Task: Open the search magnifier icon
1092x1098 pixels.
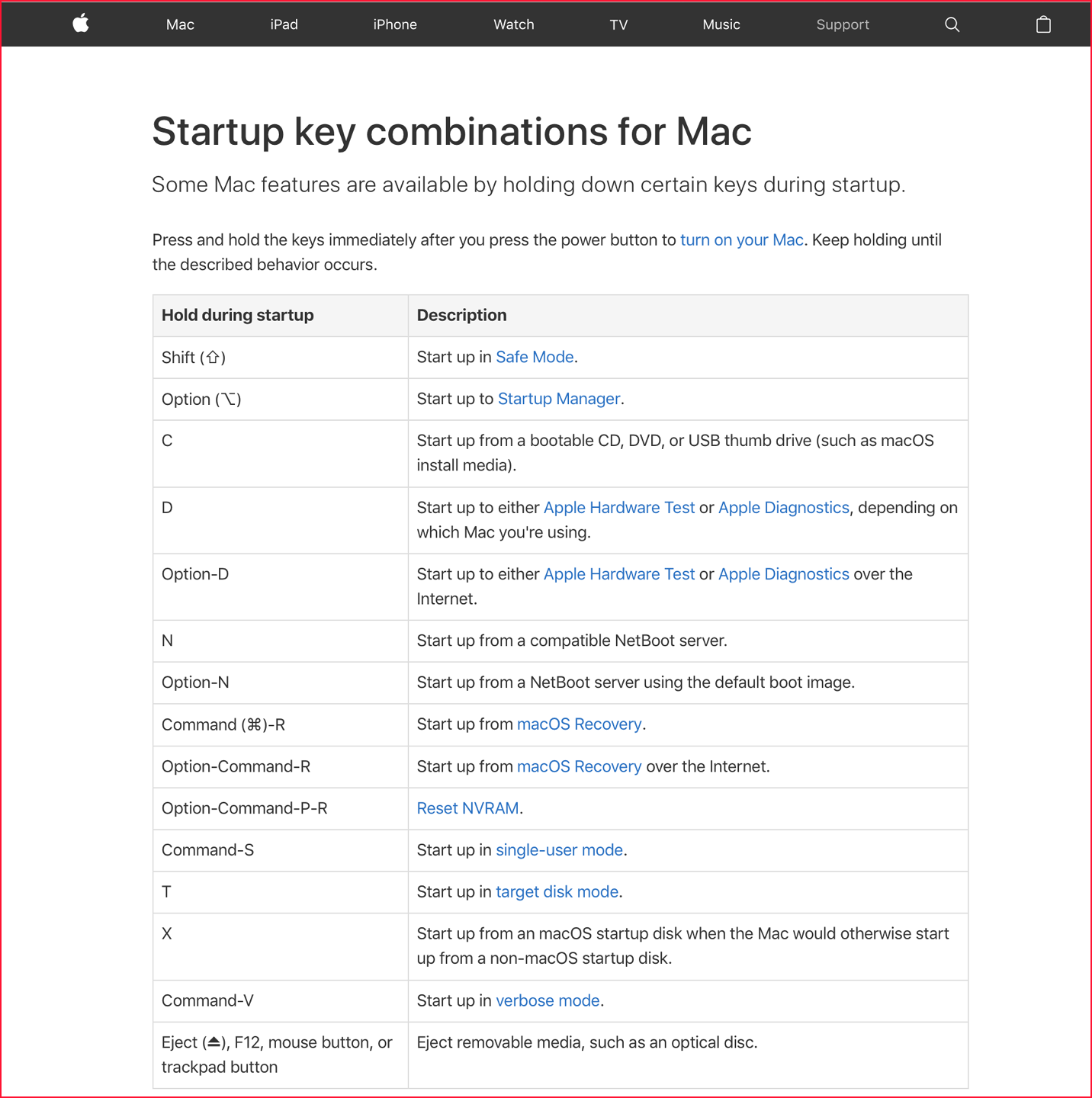Action: tap(952, 24)
